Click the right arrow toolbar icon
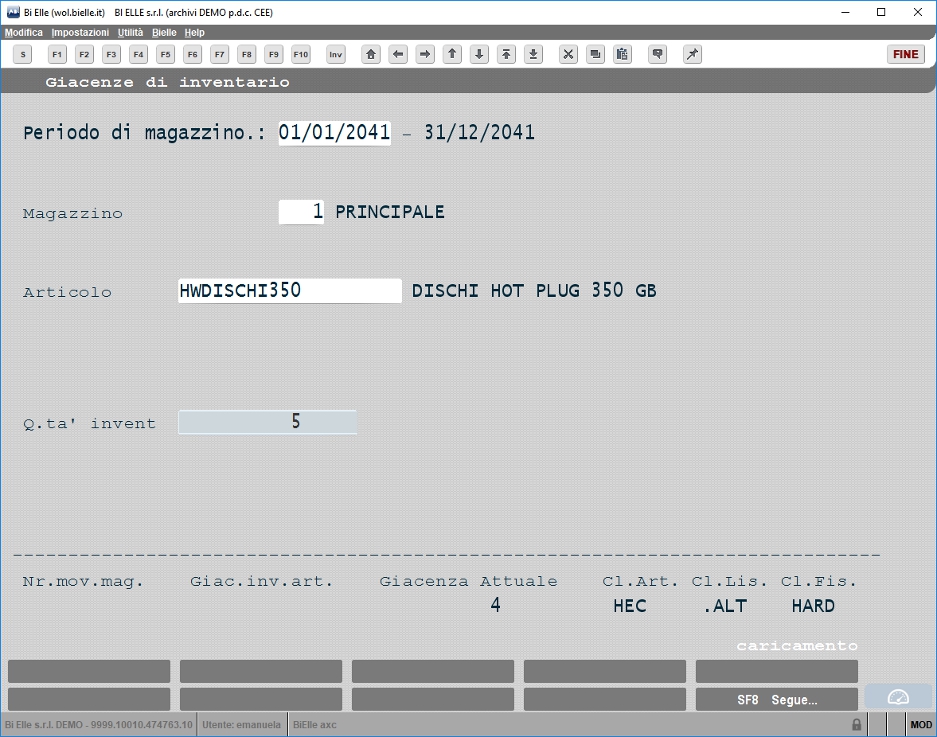The height and width of the screenshot is (737, 937). coord(425,54)
